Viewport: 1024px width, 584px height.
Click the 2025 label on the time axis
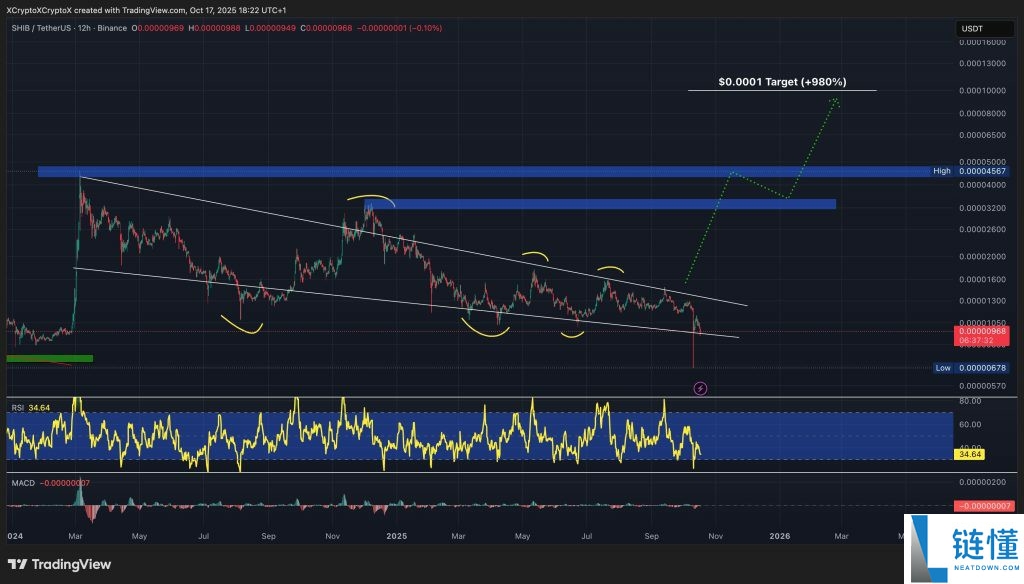397,536
